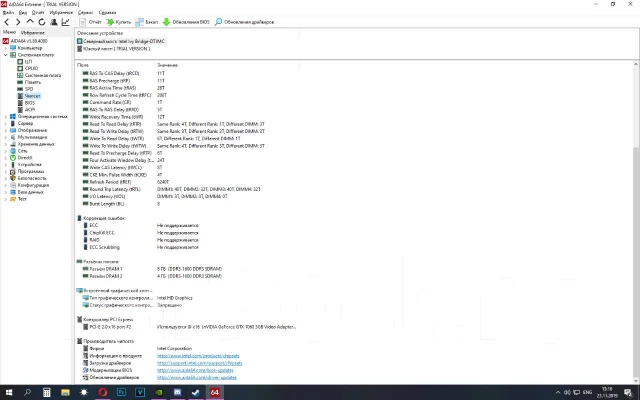Open the Opera browser from the taskbar
640x400 pixels.
coord(102,392)
